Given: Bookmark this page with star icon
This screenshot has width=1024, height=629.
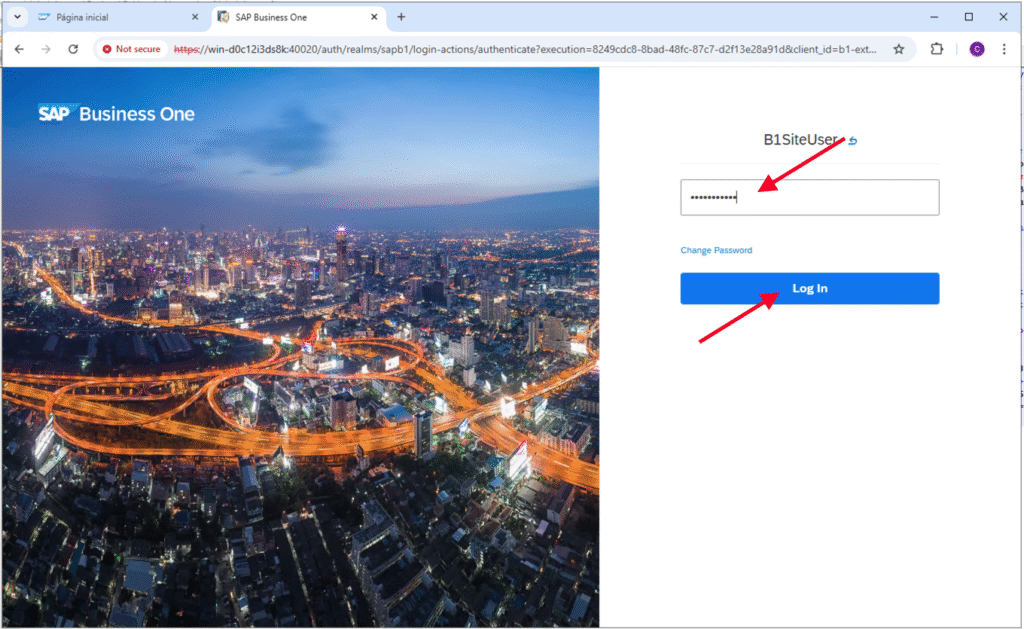Looking at the screenshot, I should tap(898, 49).
